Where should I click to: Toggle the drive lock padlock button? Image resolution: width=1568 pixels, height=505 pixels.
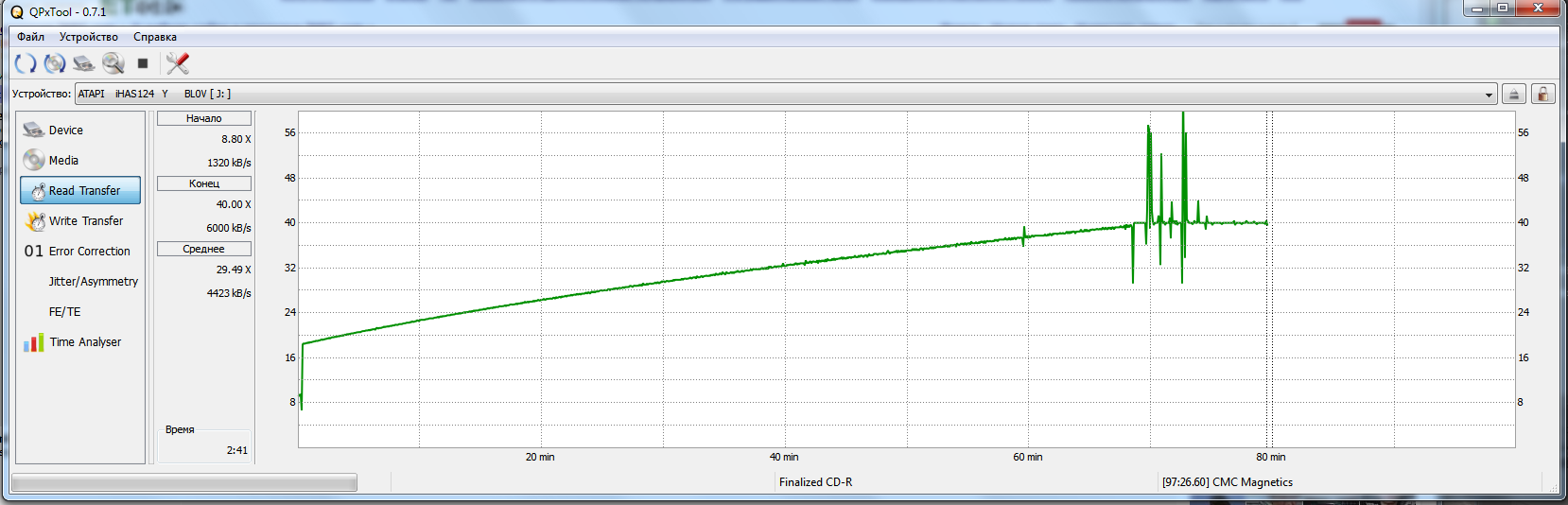(1543, 94)
